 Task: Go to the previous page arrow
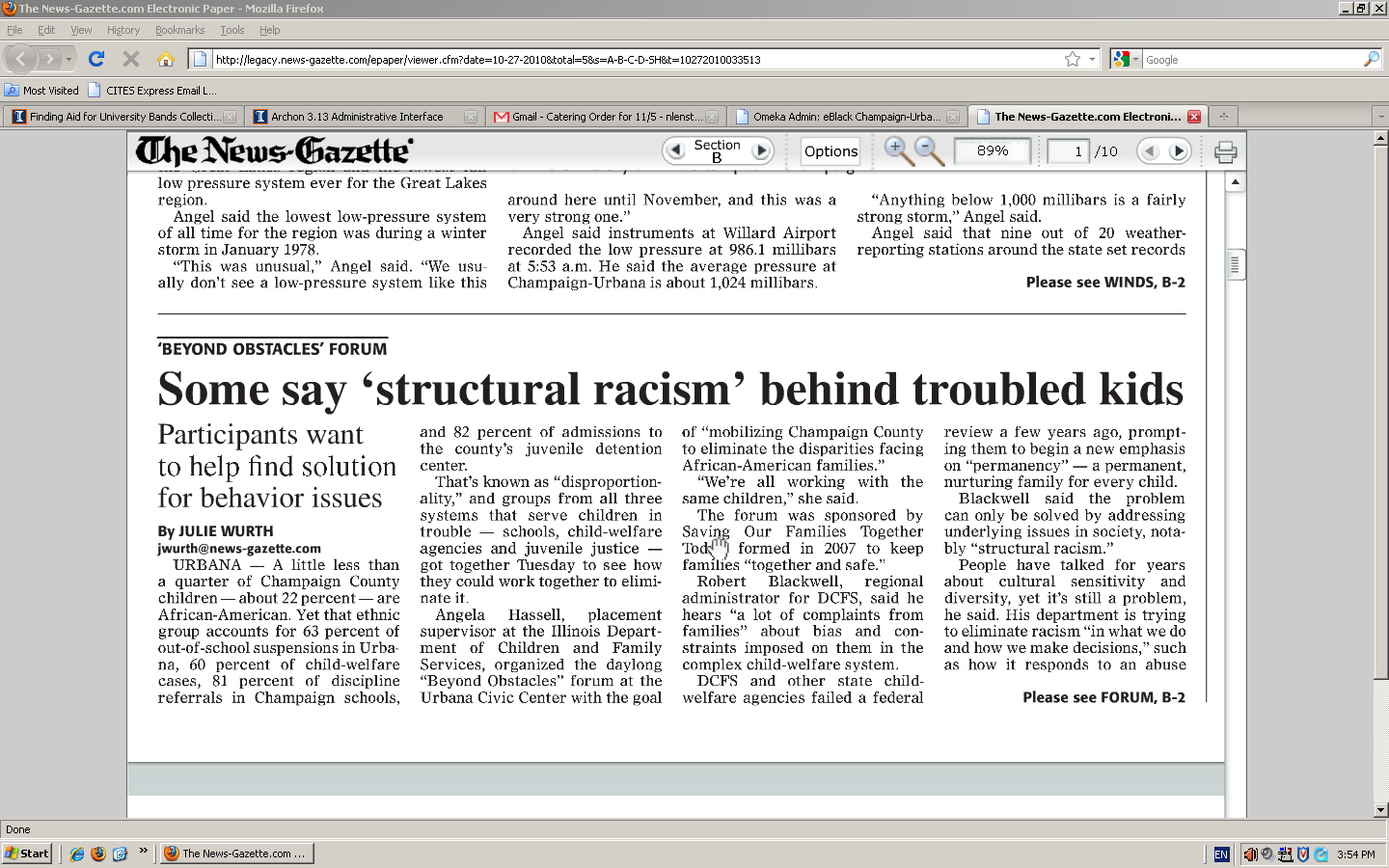1149,151
